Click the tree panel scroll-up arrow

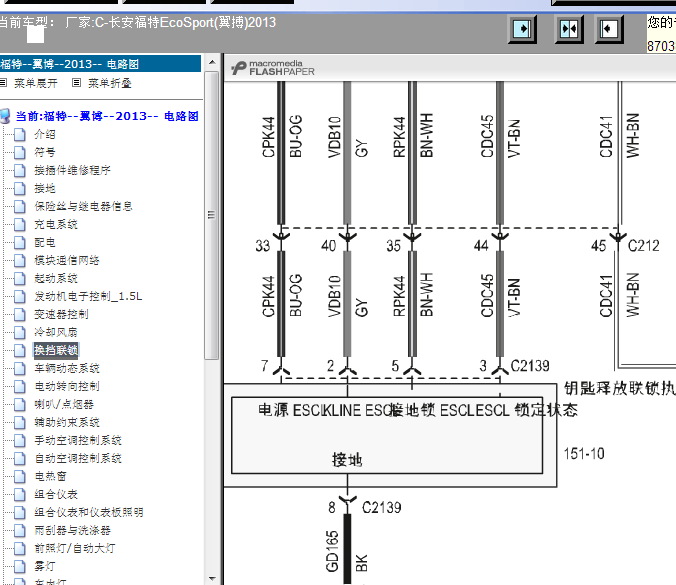(x=212, y=62)
